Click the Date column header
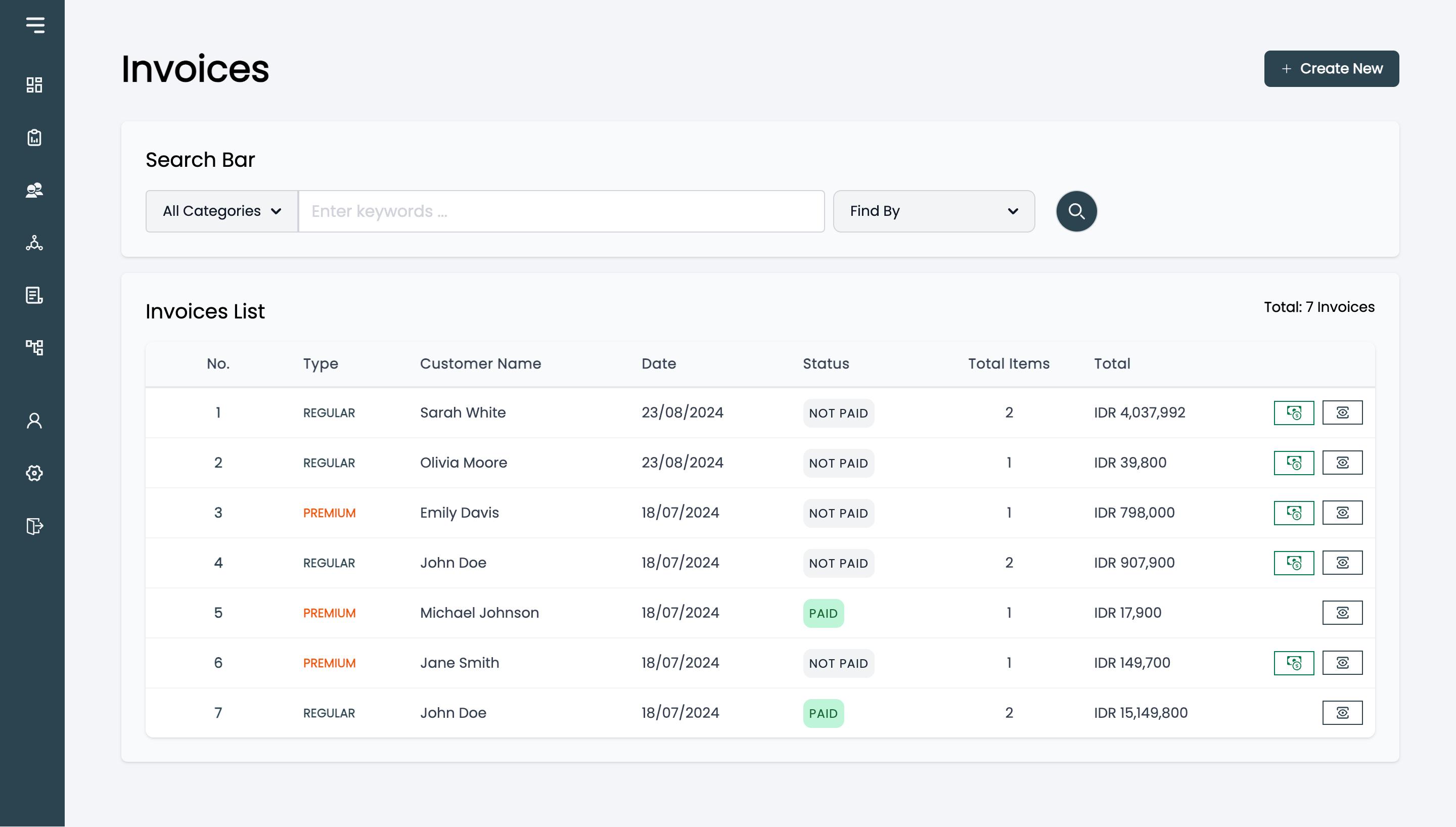 659,363
